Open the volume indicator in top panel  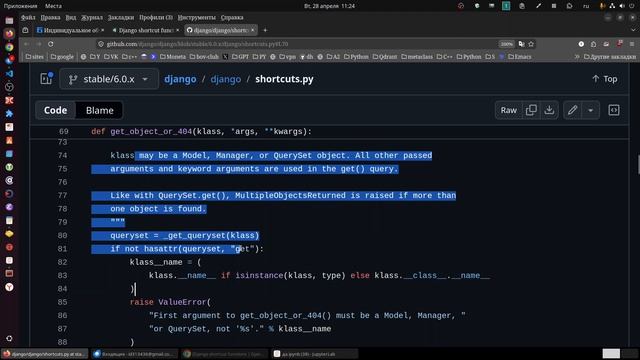(x=622, y=6)
